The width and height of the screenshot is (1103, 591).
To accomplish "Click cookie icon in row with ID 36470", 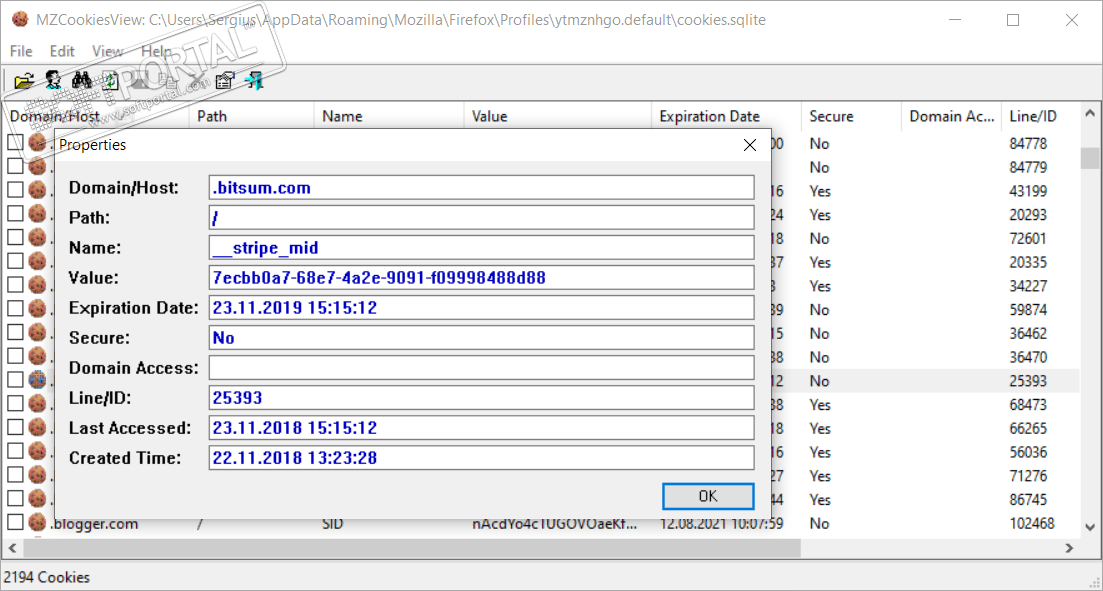I will click(37, 356).
